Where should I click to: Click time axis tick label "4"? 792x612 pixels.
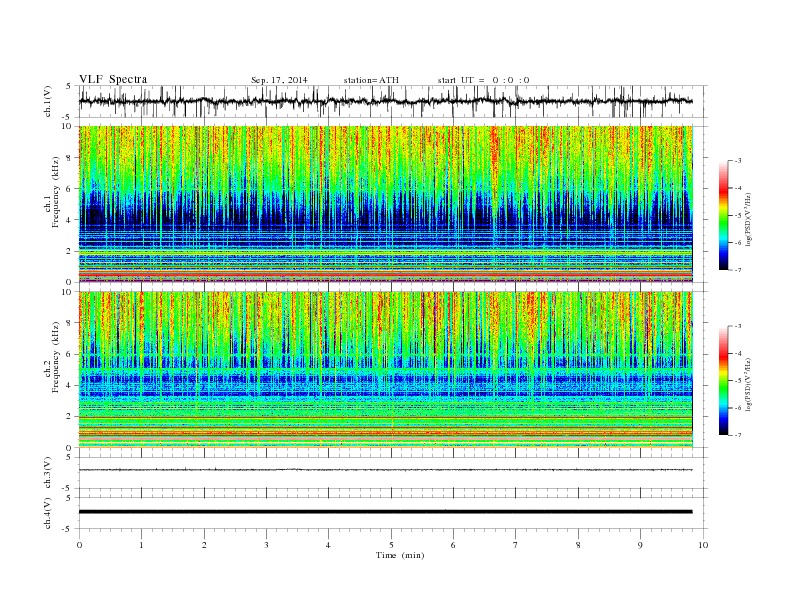point(329,545)
